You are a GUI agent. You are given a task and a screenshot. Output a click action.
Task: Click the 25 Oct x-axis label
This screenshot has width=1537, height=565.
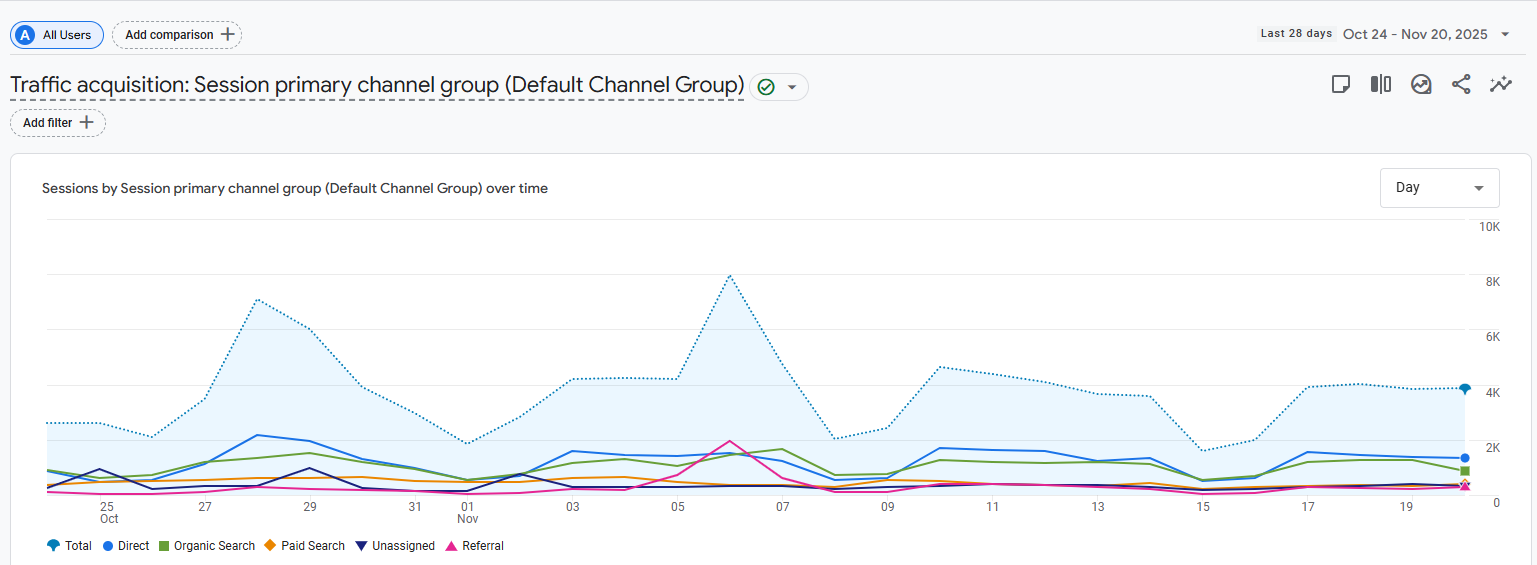[108, 513]
